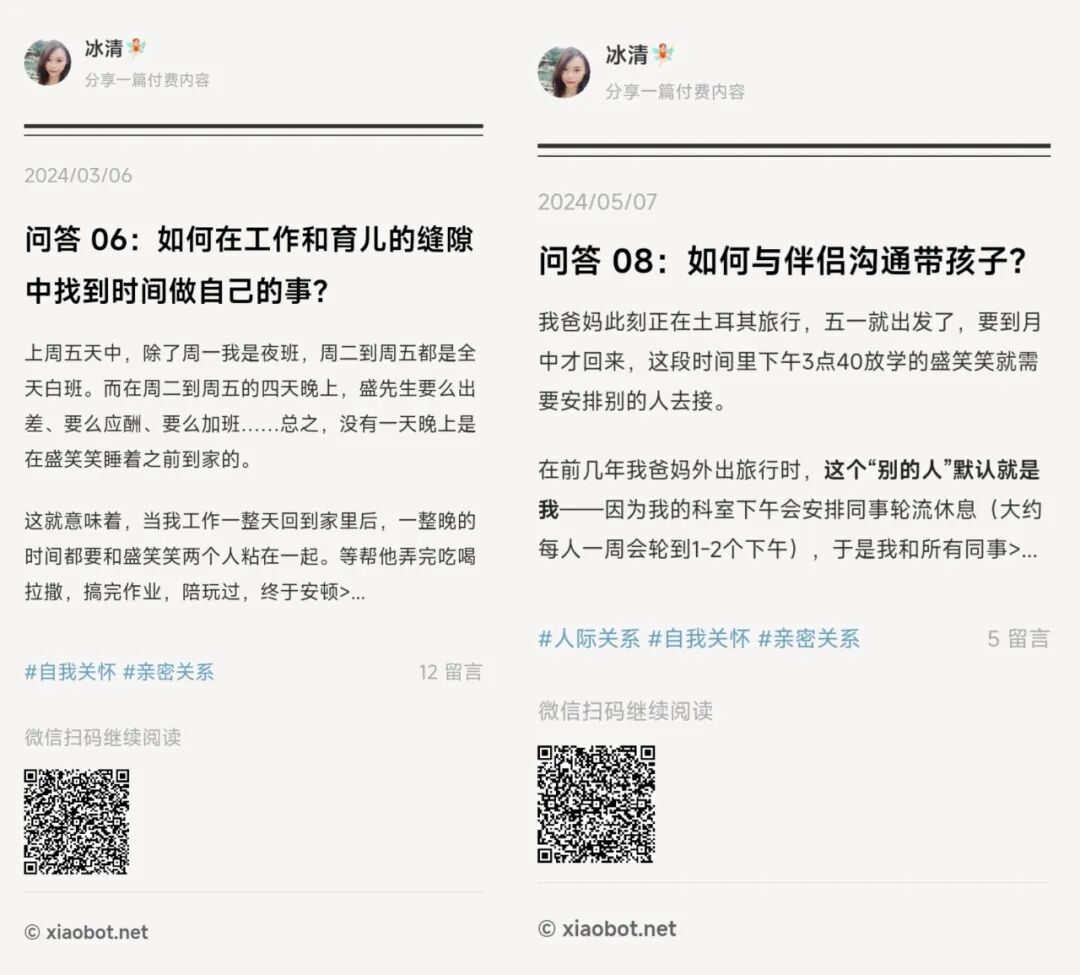Click 微信扫码继续阅读 on the 问答 08 card
The height and width of the screenshot is (975, 1080).
[625, 711]
